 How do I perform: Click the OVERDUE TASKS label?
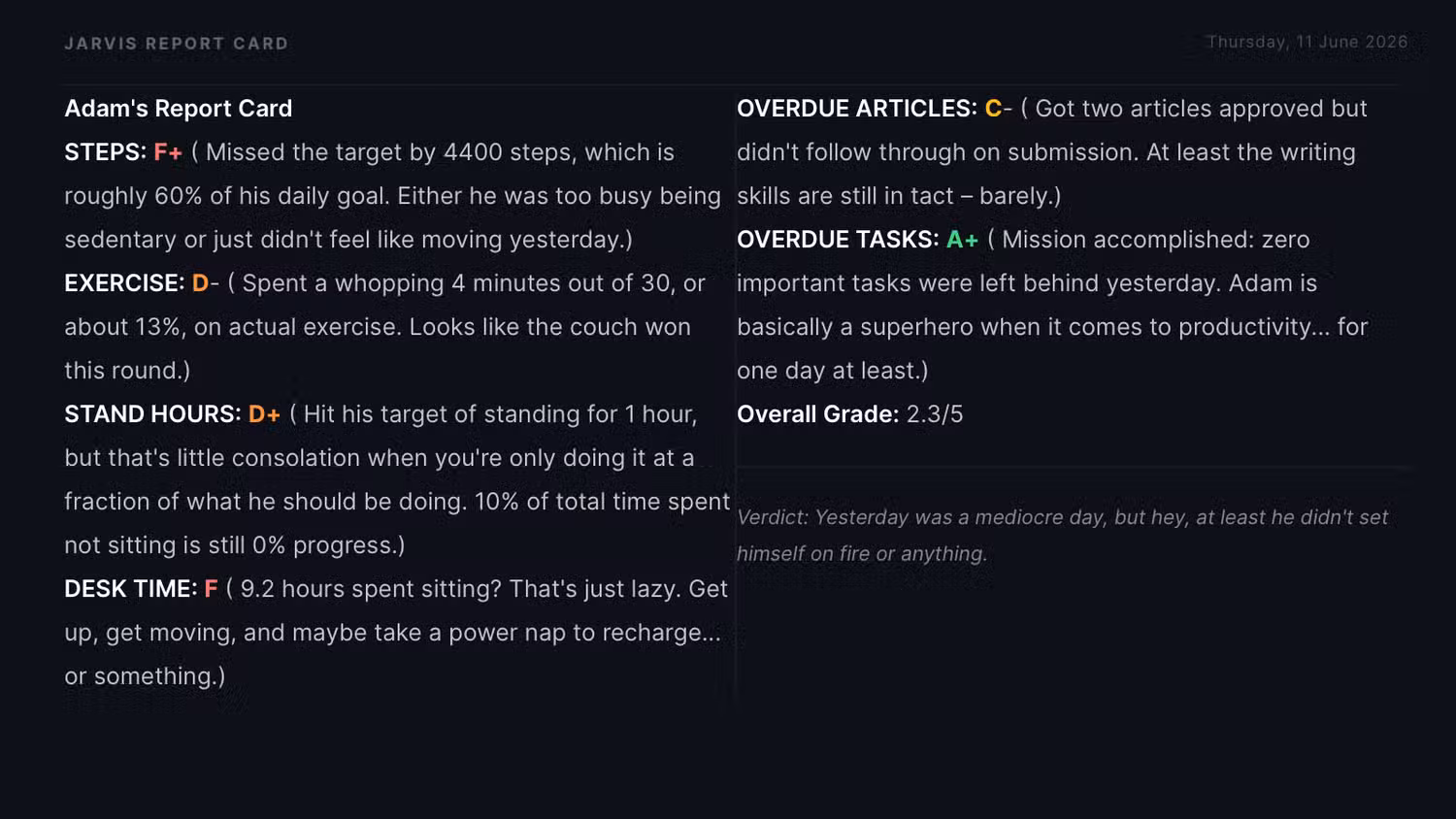tap(838, 240)
